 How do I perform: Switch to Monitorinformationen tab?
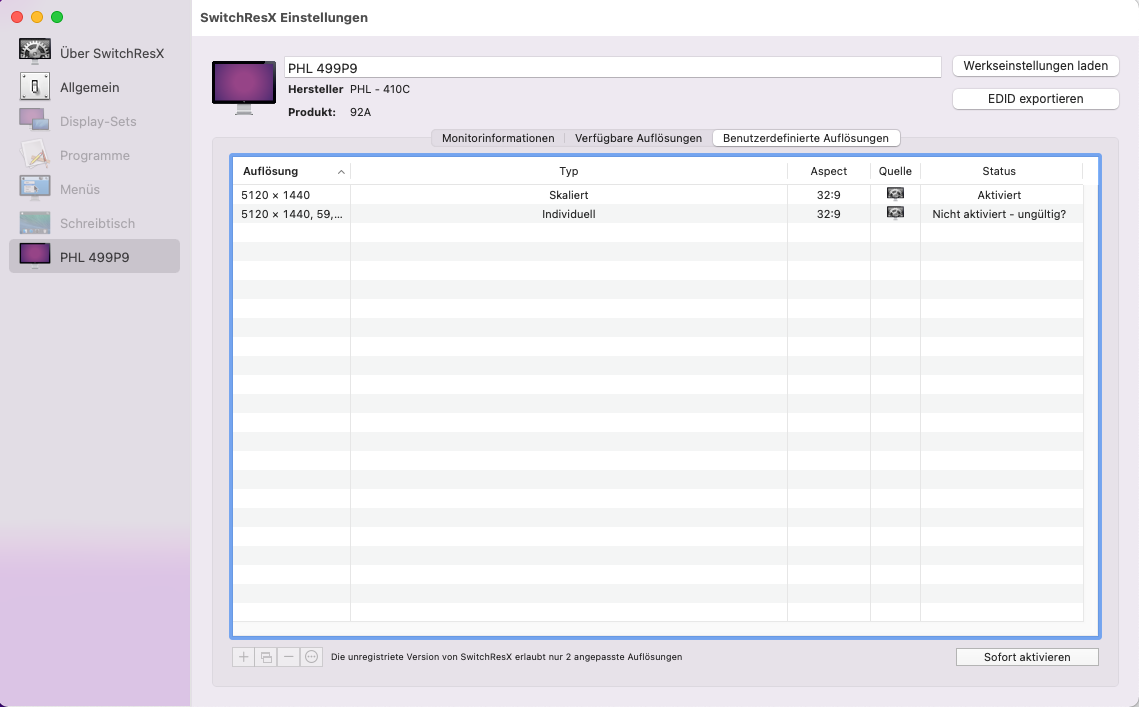tap(498, 138)
